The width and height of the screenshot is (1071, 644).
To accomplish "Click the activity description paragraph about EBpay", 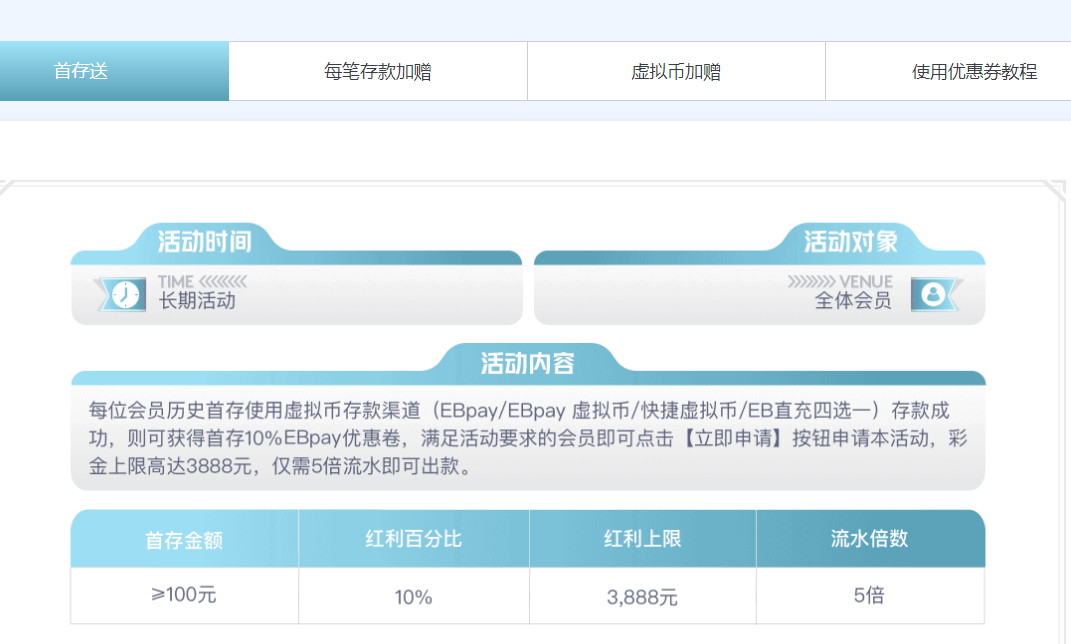I will coord(528,438).
